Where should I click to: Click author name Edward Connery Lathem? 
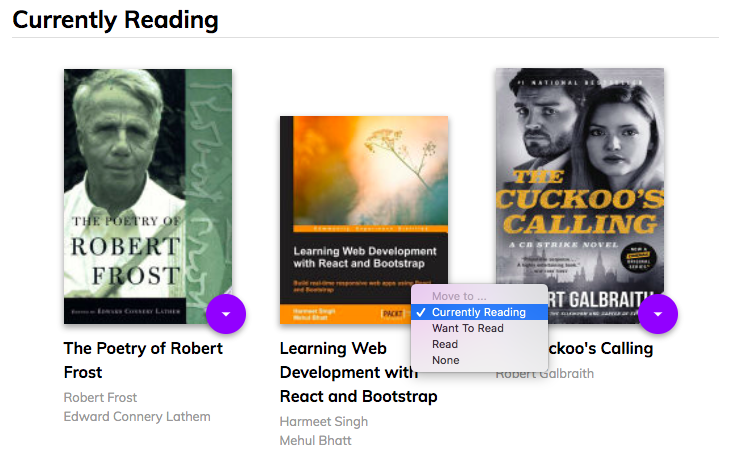[137, 416]
